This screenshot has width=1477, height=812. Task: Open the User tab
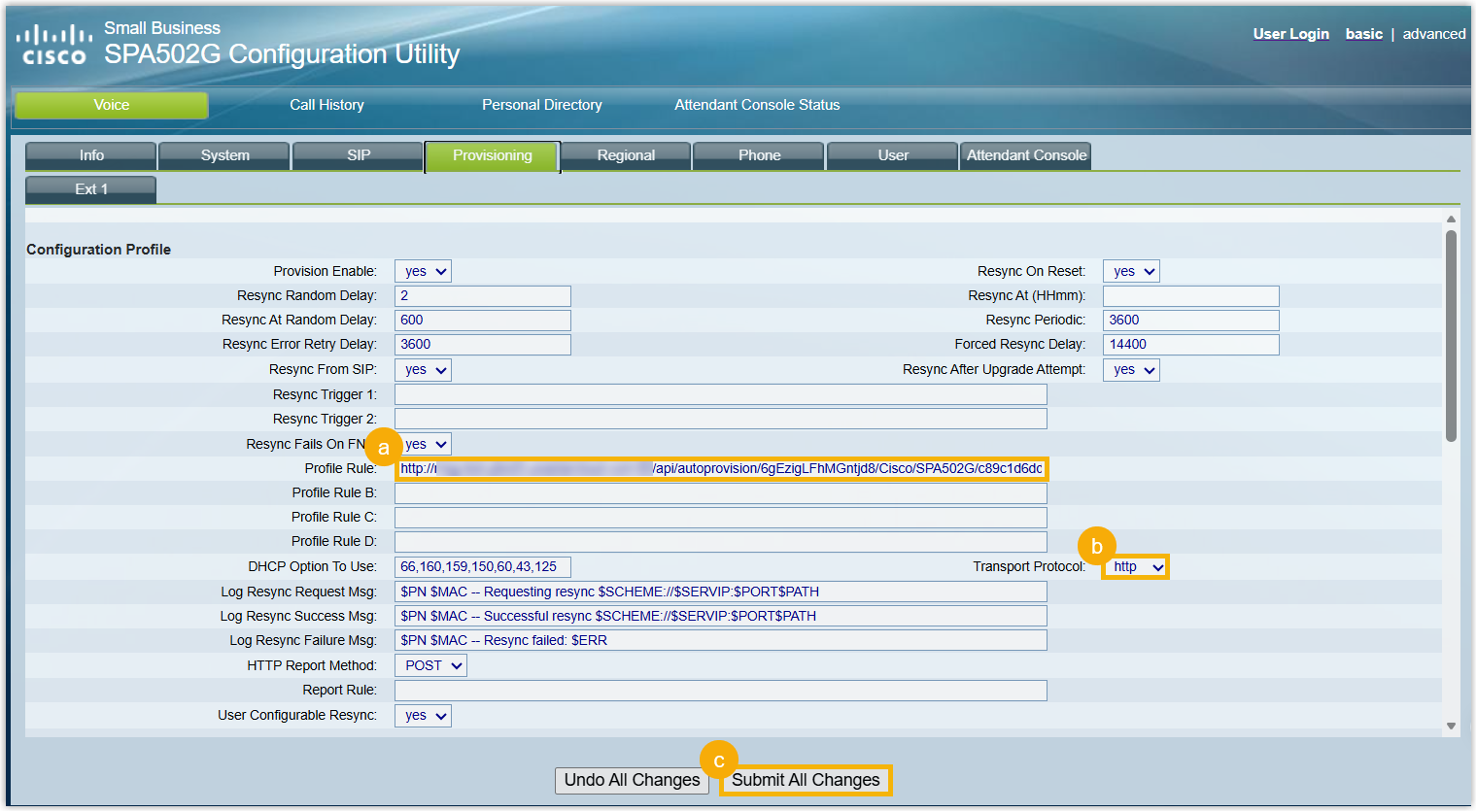click(x=893, y=155)
